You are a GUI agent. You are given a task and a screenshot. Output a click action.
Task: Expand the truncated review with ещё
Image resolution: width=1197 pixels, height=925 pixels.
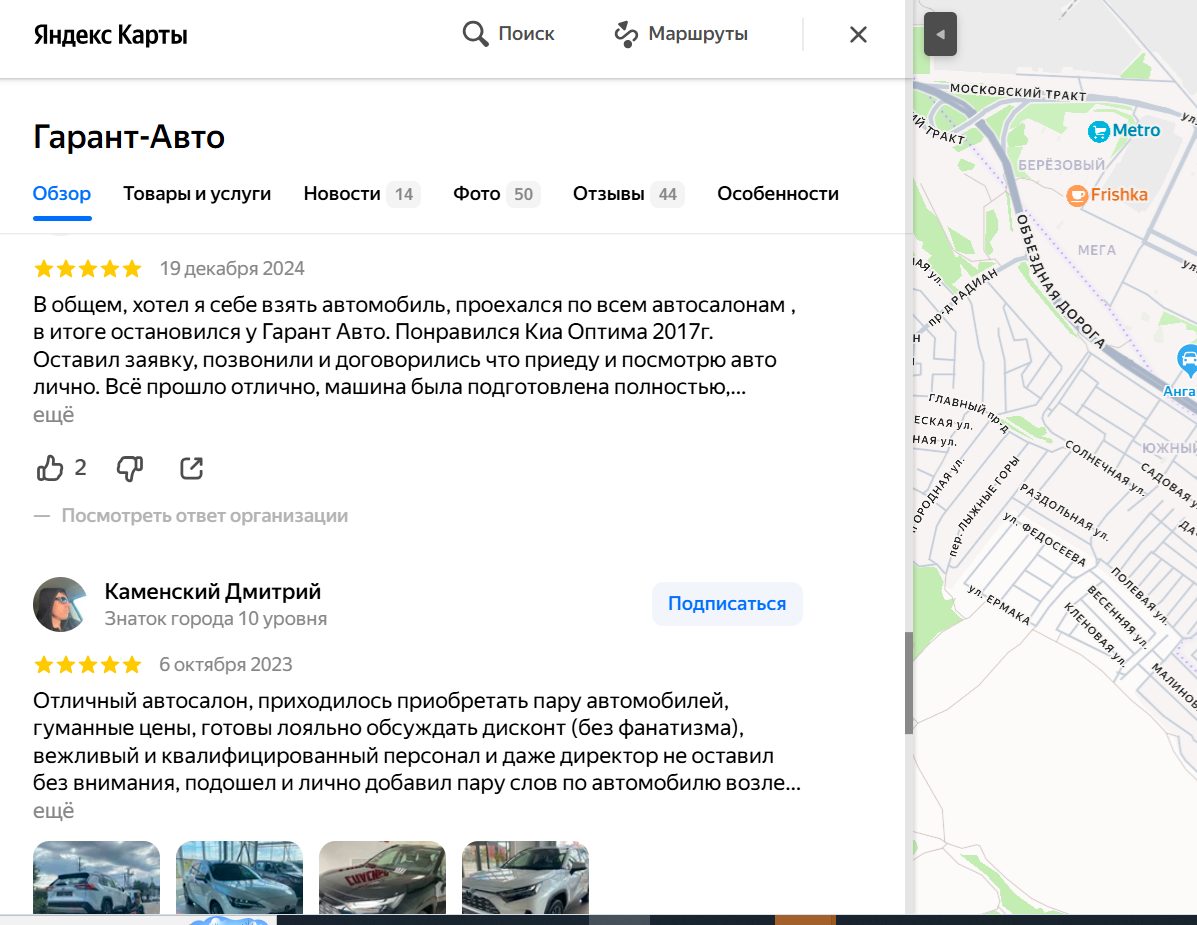tap(52, 413)
